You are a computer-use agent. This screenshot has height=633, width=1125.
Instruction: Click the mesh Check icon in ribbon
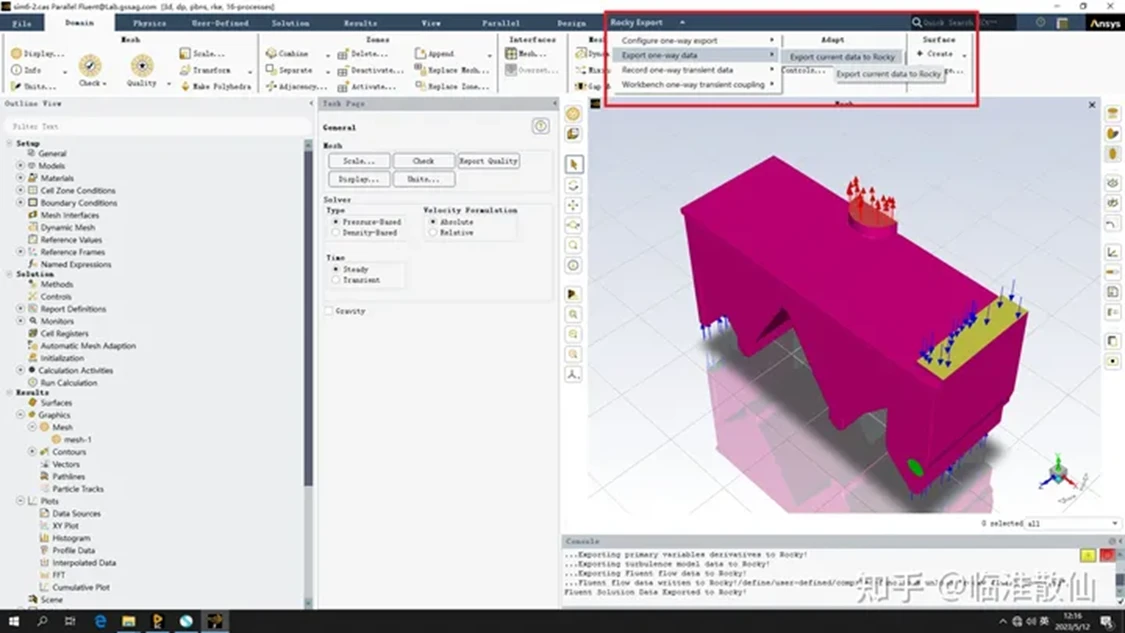(90, 65)
